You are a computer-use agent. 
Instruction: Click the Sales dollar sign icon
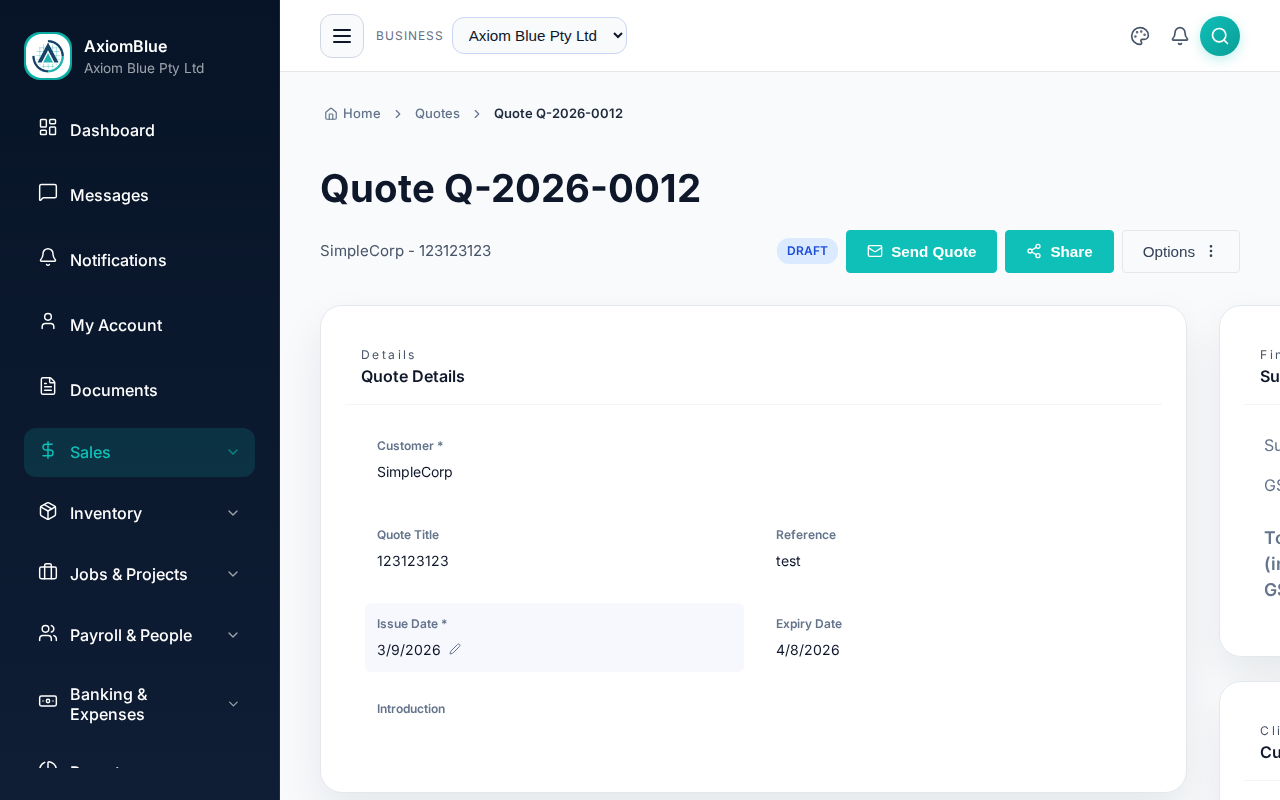48,450
